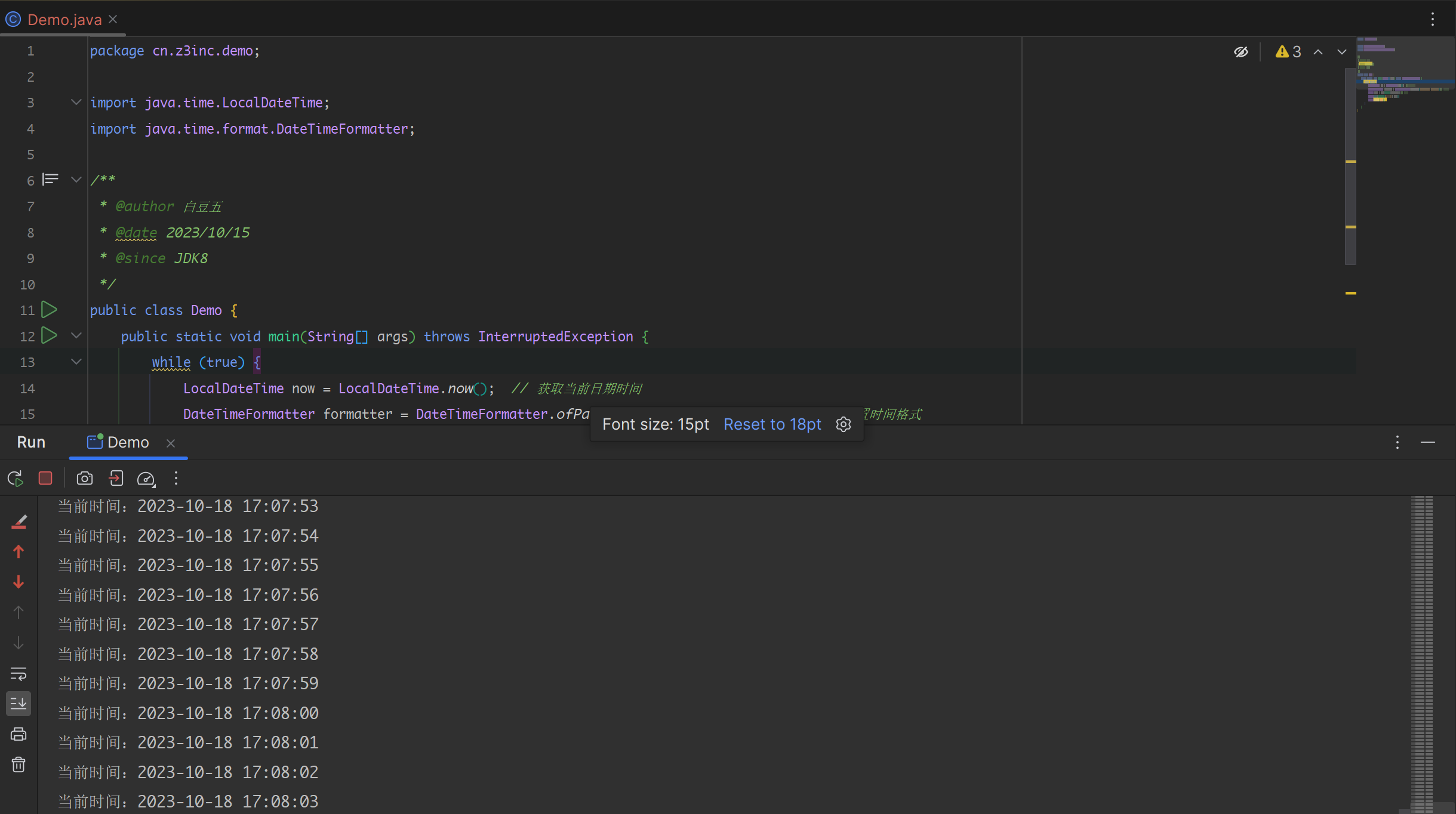Click the editor vertical scrollbar
The height and width of the screenshot is (814, 1456).
point(1350,167)
